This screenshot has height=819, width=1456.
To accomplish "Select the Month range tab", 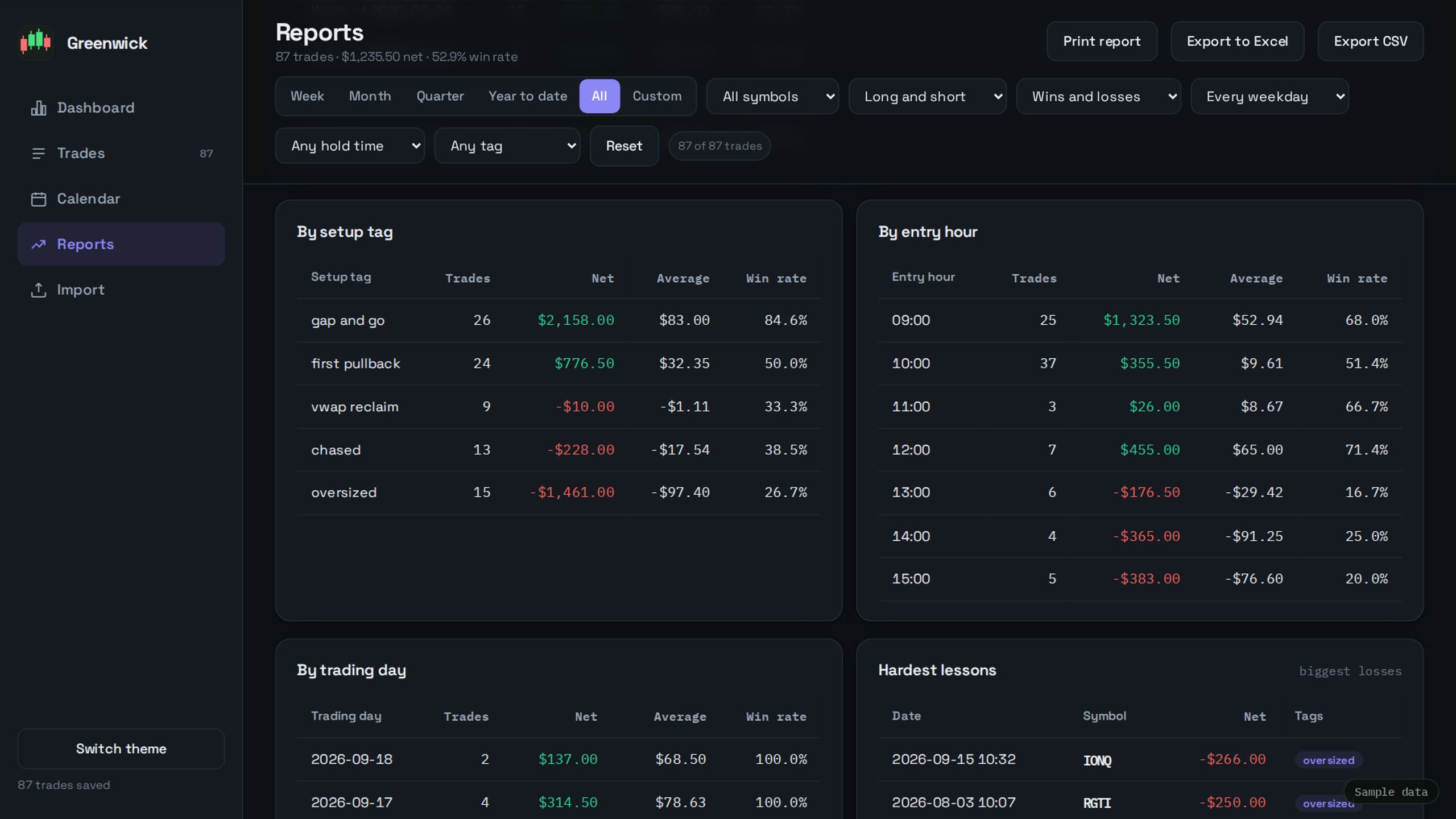I will pyautogui.click(x=370, y=96).
